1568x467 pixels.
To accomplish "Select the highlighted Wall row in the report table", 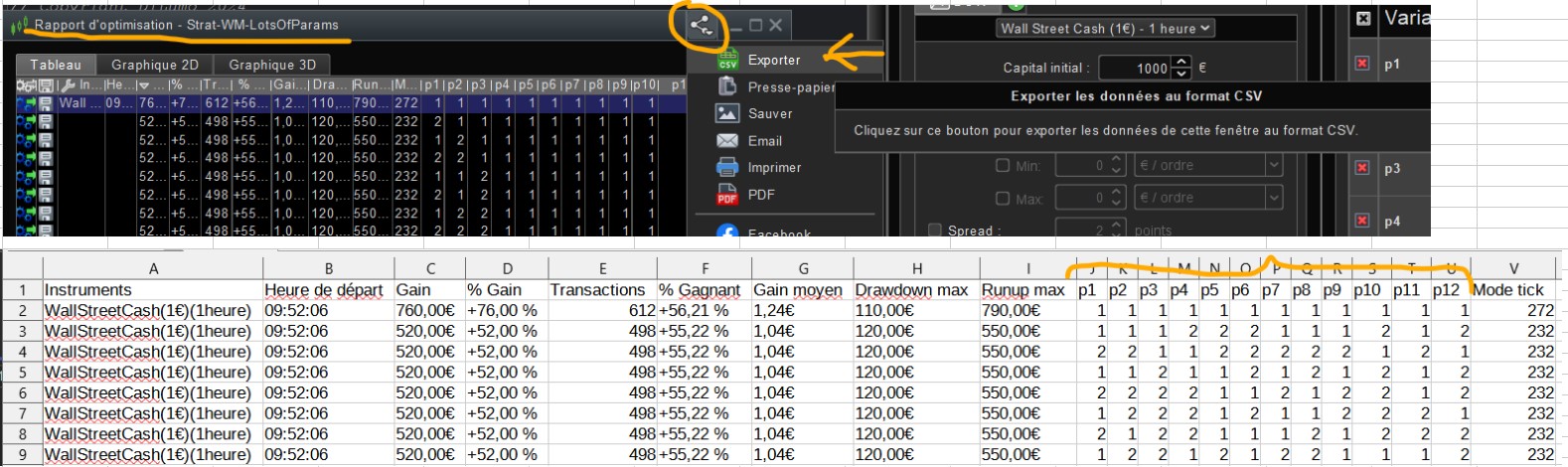I will coord(351,103).
